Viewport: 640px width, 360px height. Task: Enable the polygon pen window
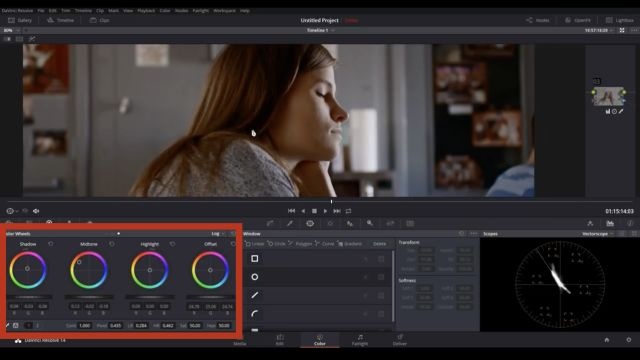[x=255, y=295]
